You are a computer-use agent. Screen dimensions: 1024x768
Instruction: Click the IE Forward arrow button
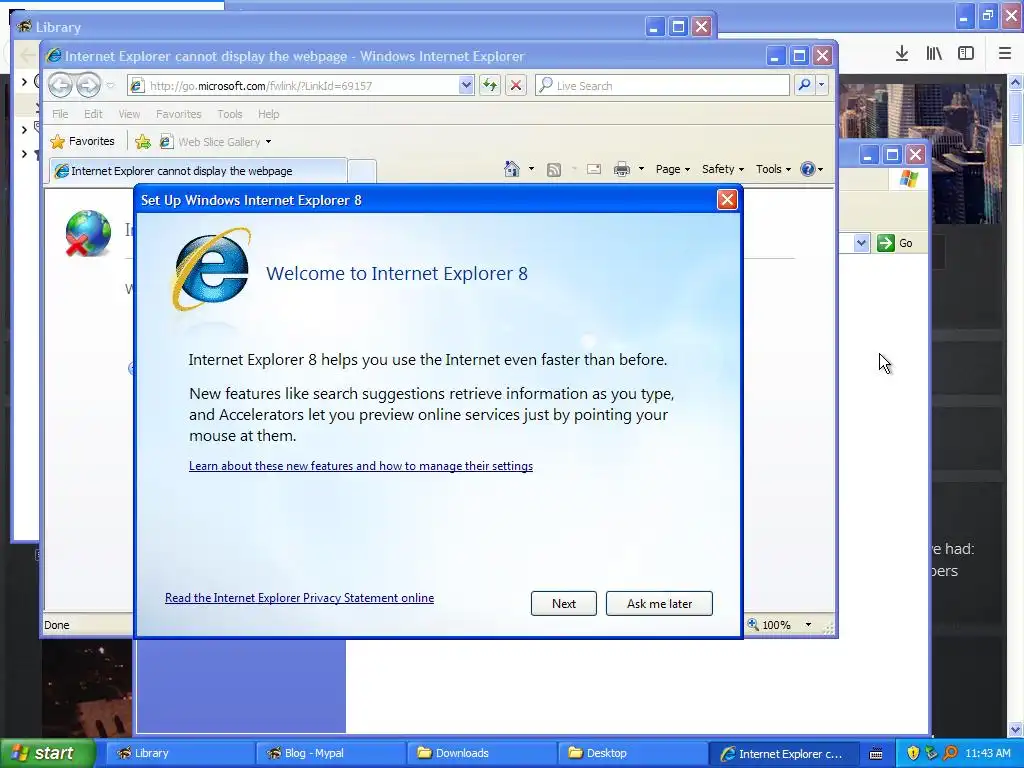point(88,85)
